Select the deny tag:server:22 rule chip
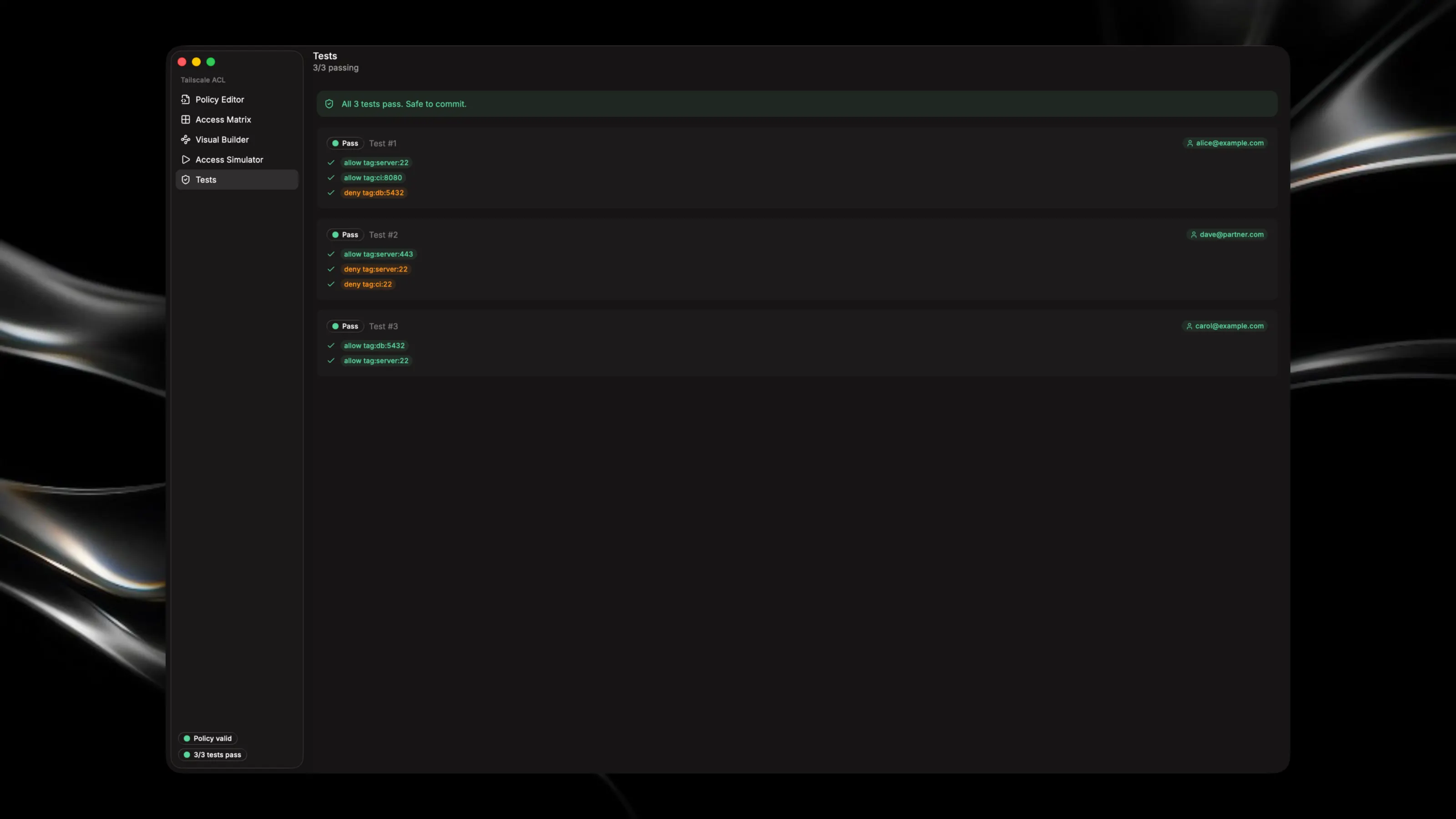 pos(376,269)
